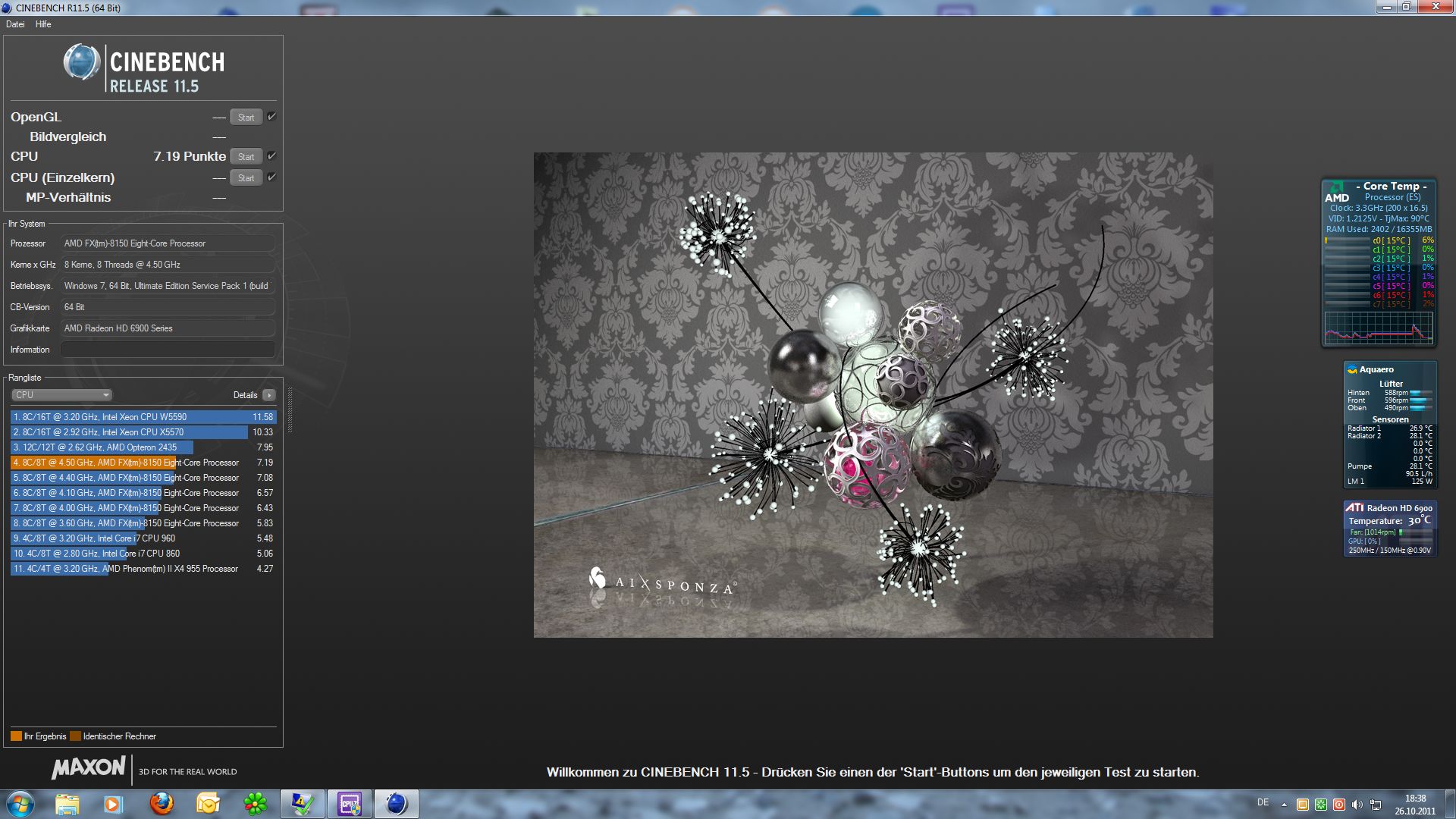This screenshot has width=1456, height=819.
Task: Start the CPU (Einzelkern) benchmark
Action: click(x=246, y=177)
